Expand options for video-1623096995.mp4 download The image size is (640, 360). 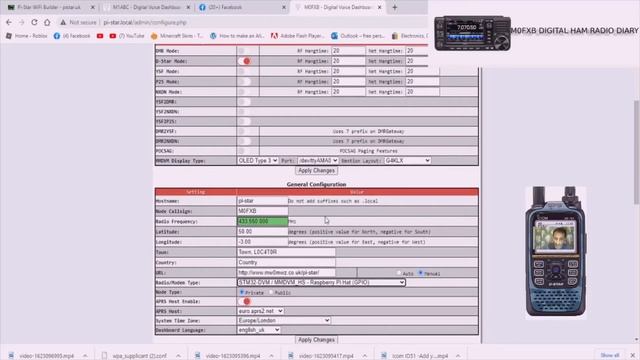[85, 356]
